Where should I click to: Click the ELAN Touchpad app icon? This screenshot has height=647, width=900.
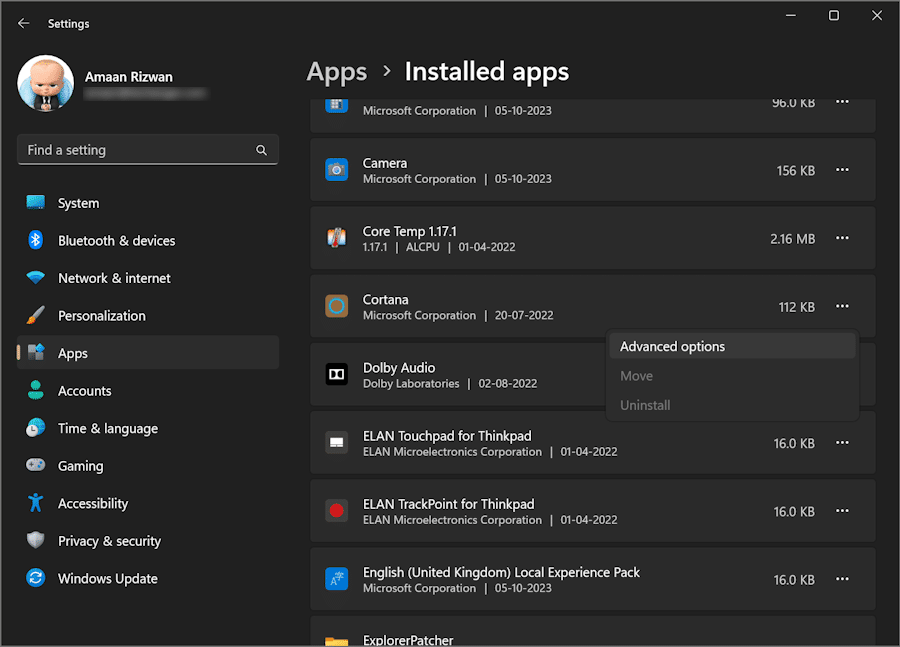[336, 443]
